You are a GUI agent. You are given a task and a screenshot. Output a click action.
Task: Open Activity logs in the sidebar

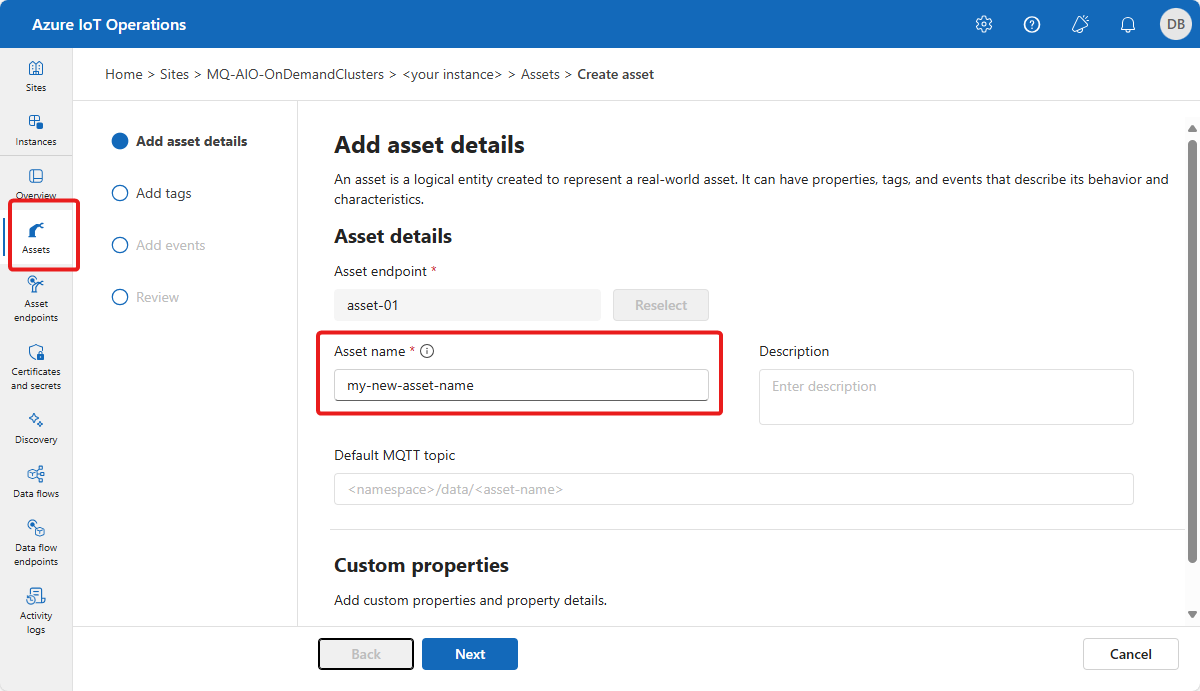coord(36,610)
